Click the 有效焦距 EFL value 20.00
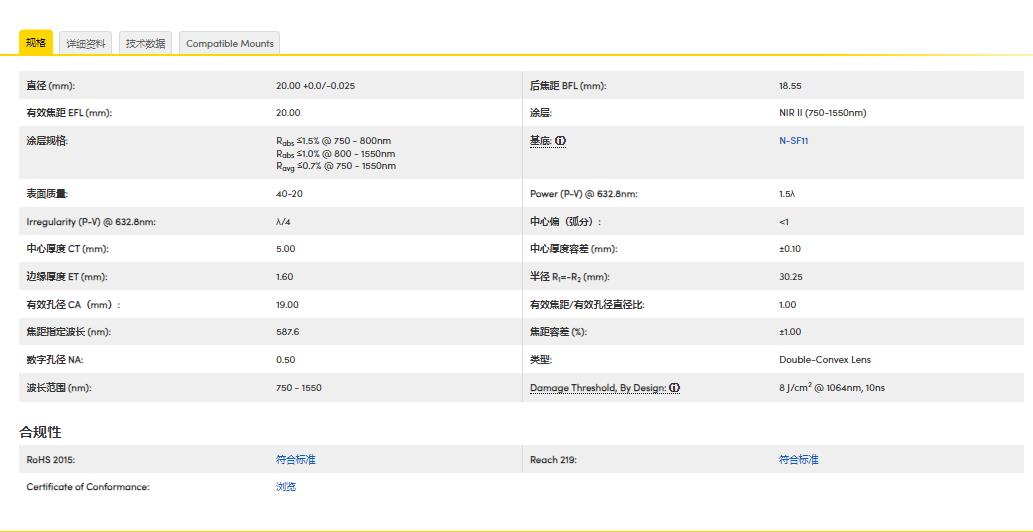The image size is (1033, 532). coord(288,113)
